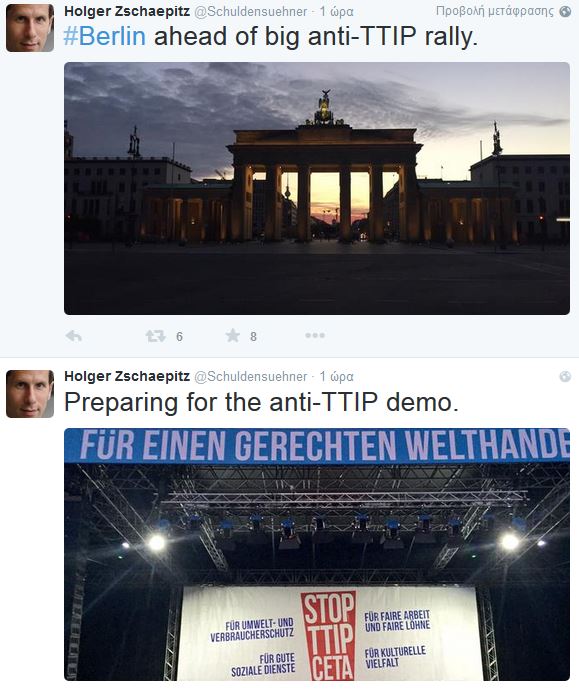Open the Brandenburg Gate photo

click(317, 188)
